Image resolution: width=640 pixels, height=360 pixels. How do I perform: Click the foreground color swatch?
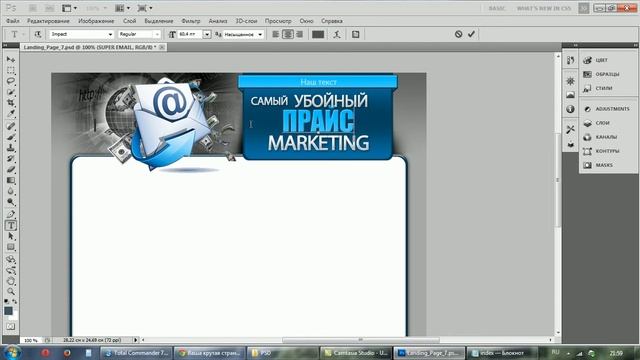(x=8, y=311)
